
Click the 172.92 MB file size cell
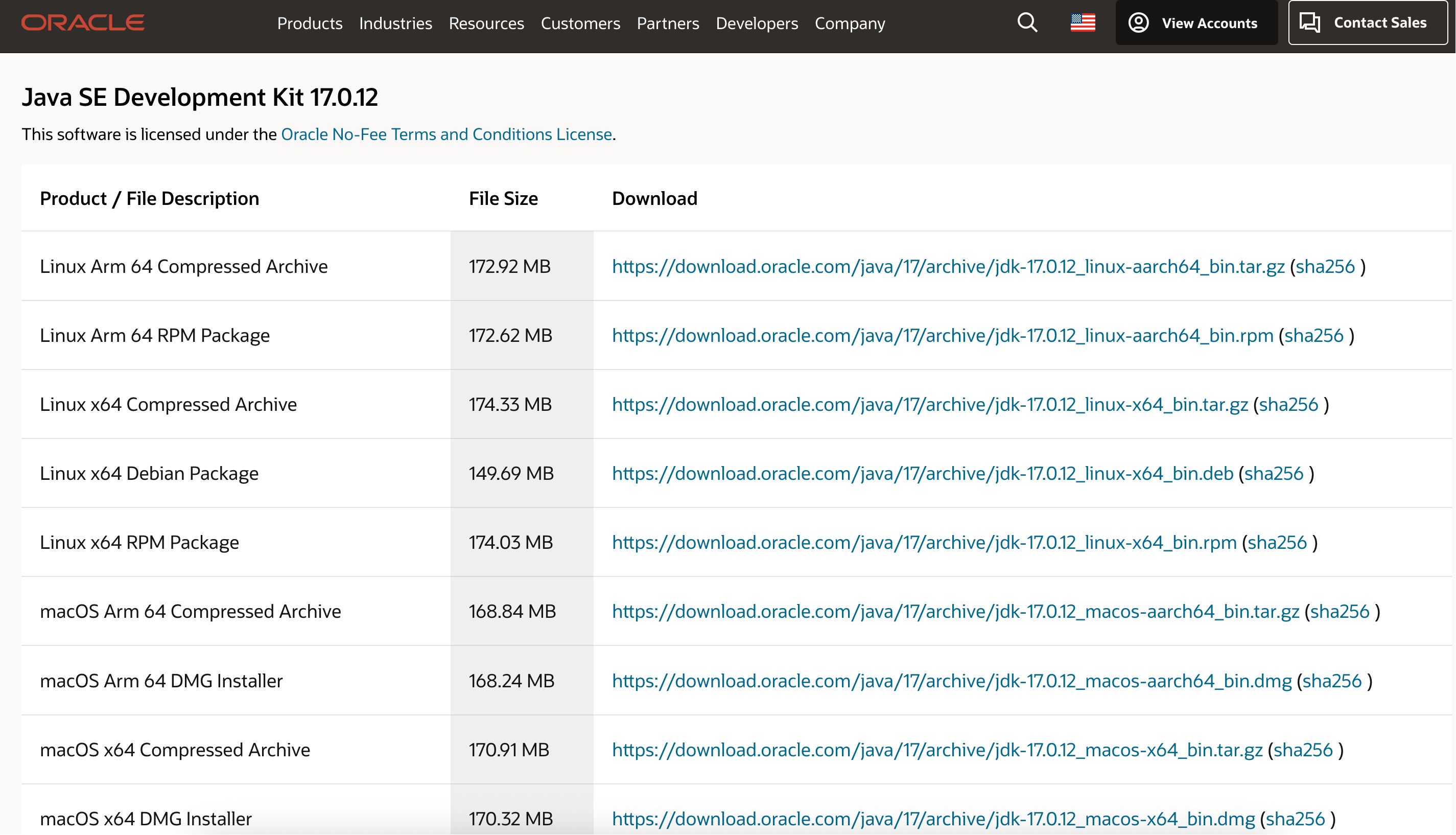tap(522, 266)
